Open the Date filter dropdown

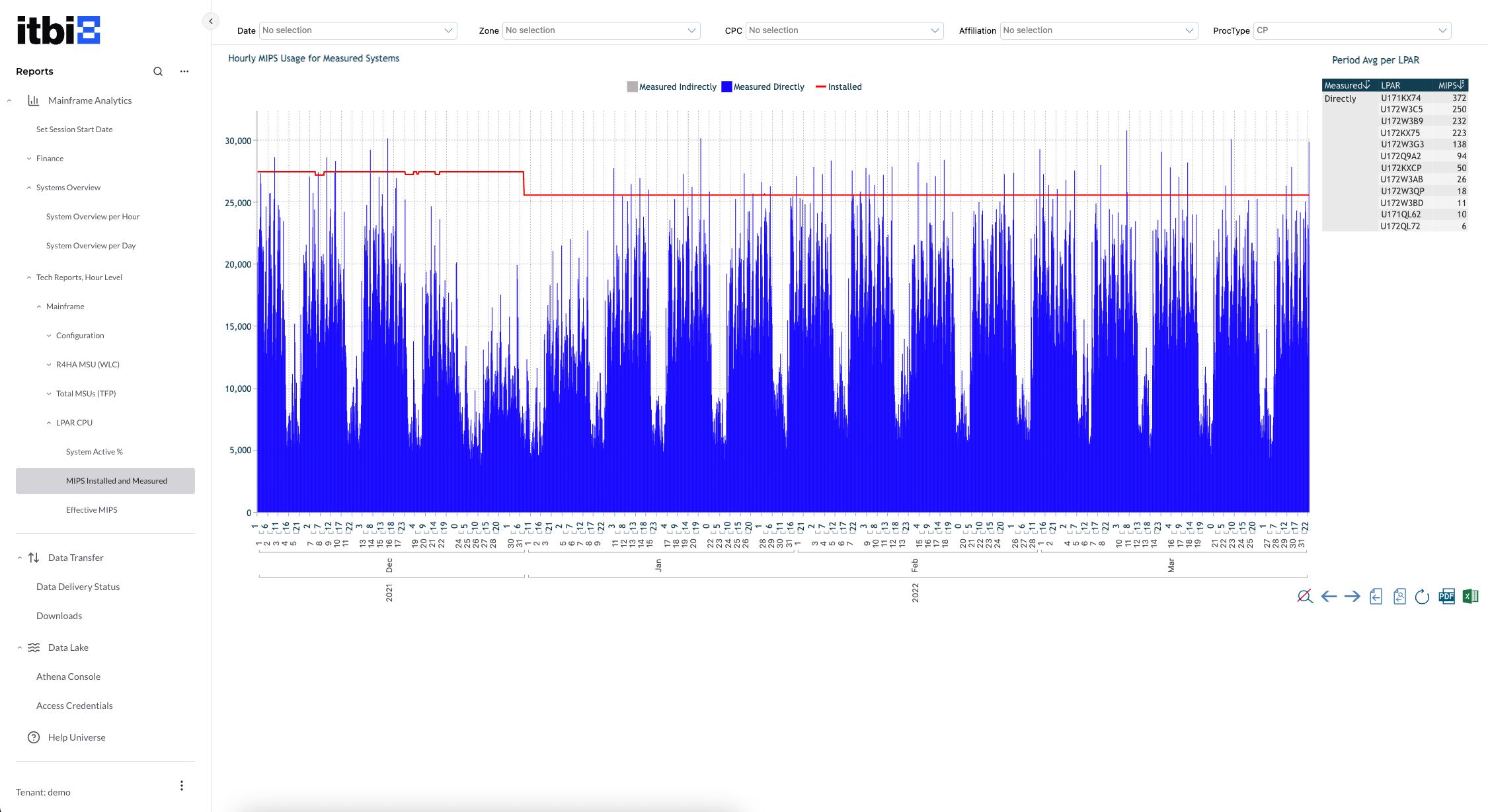tap(358, 30)
